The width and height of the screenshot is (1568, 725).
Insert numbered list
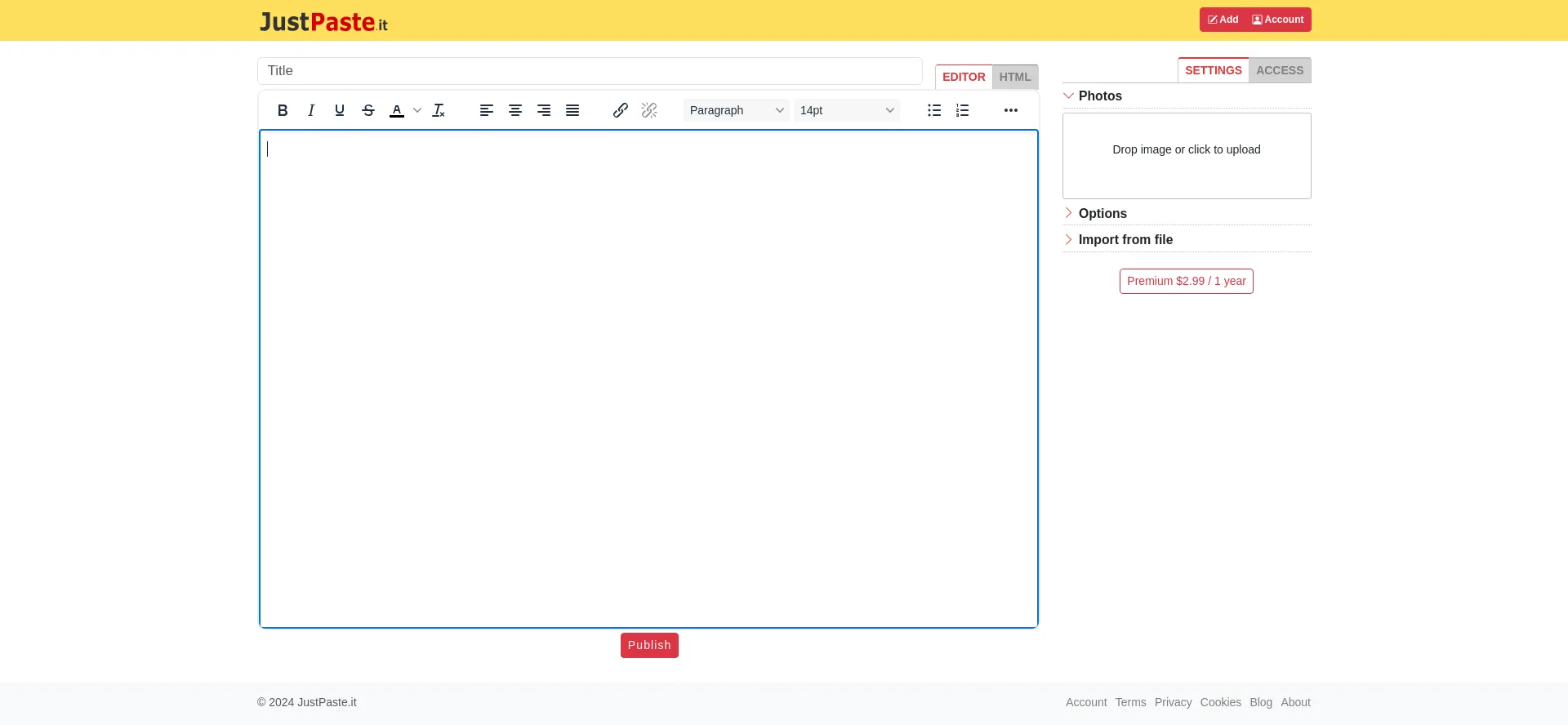click(x=963, y=110)
